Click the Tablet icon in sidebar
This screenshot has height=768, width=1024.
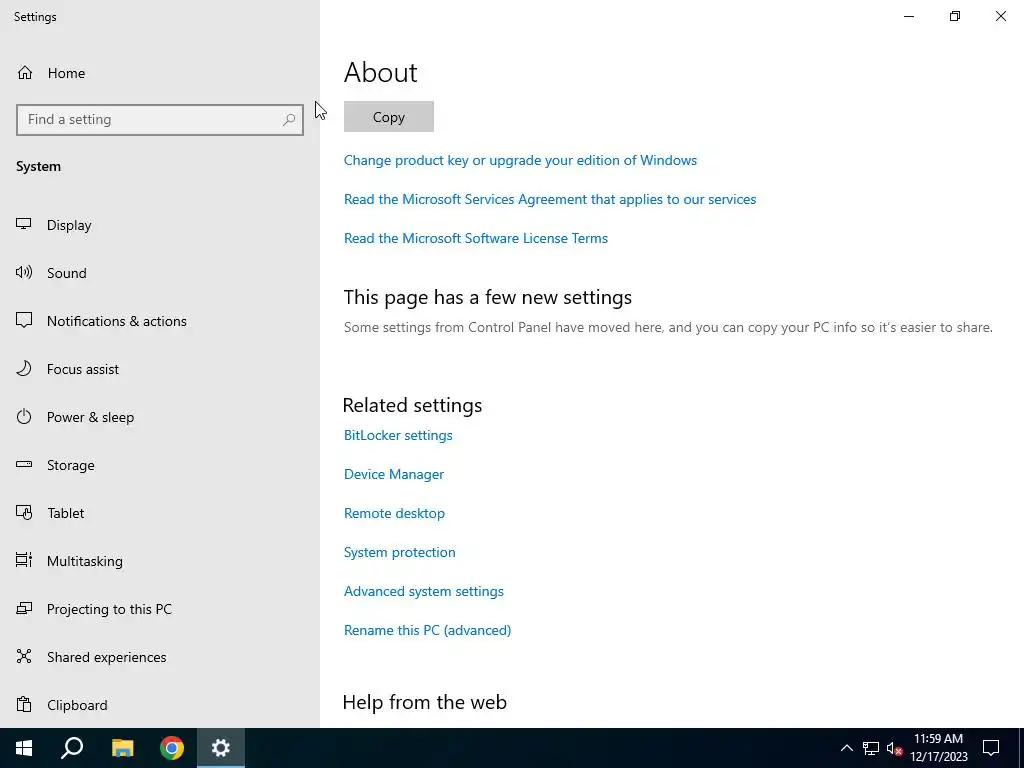click(x=24, y=513)
